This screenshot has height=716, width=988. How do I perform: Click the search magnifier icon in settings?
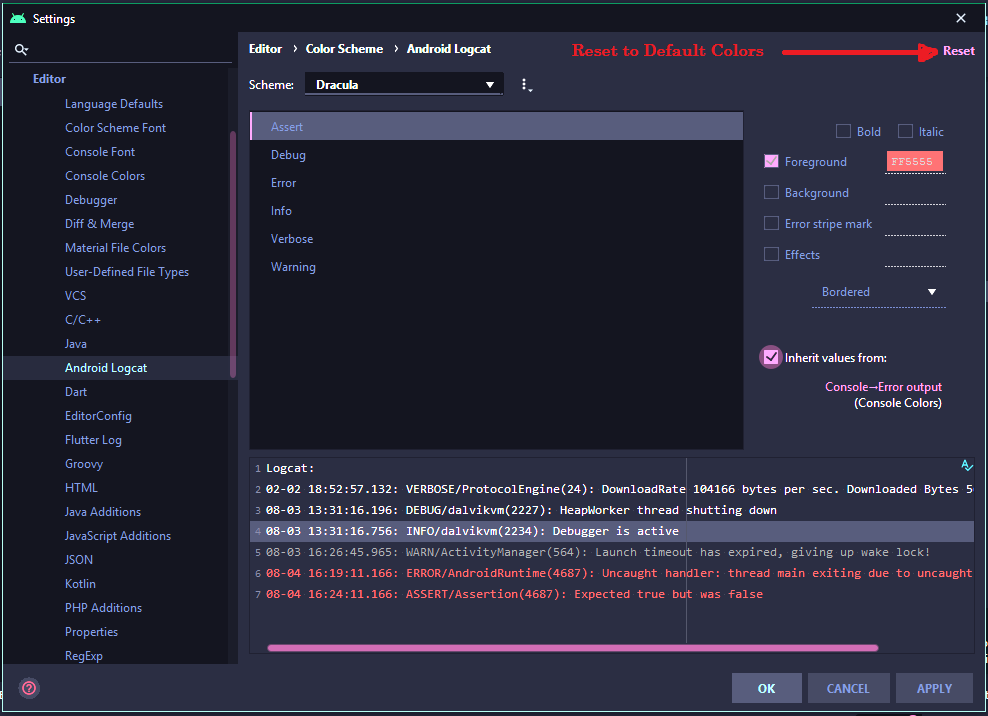click(21, 49)
